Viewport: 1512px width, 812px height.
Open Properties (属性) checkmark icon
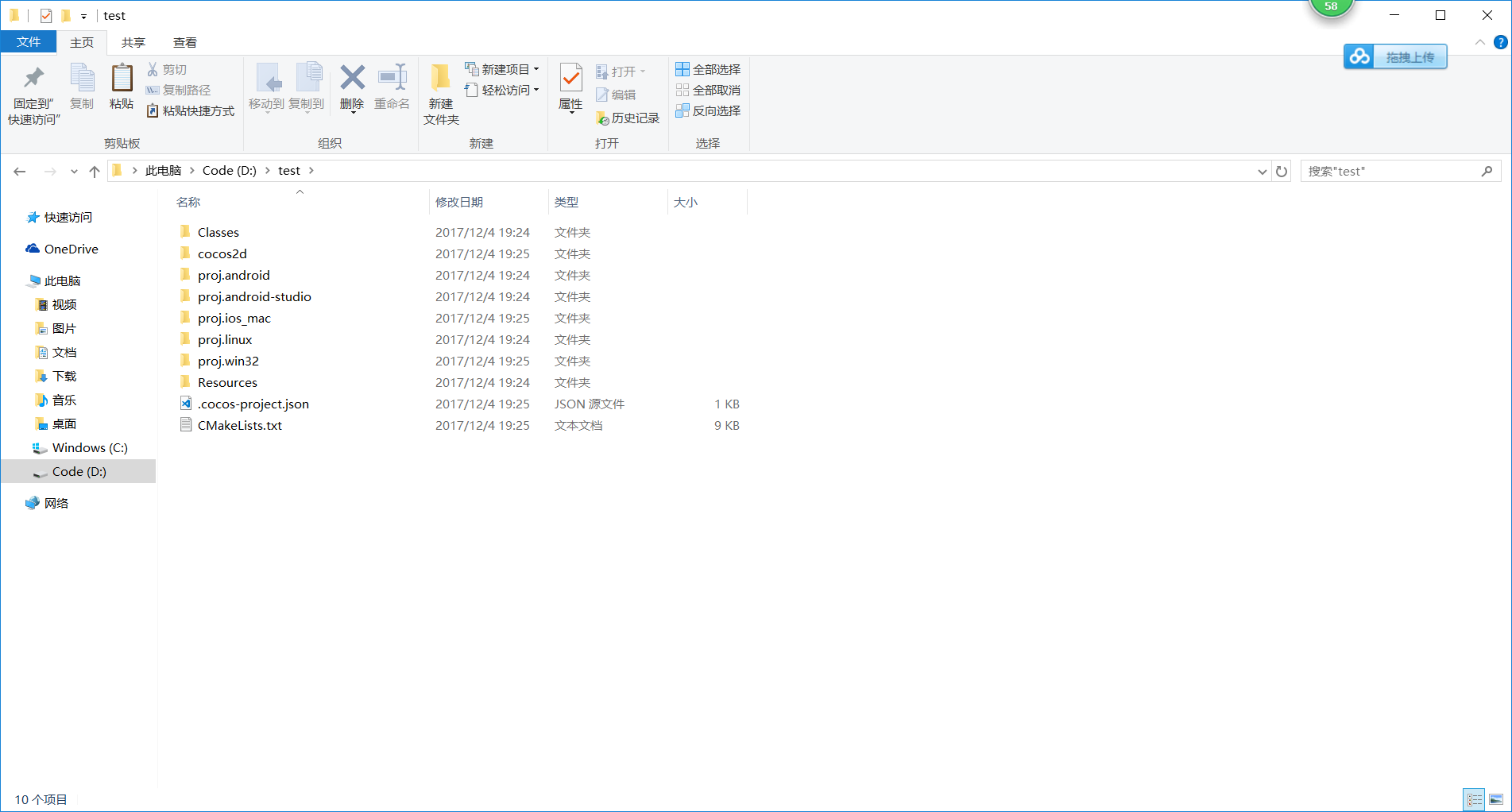pyautogui.click(x=570, y=78)
